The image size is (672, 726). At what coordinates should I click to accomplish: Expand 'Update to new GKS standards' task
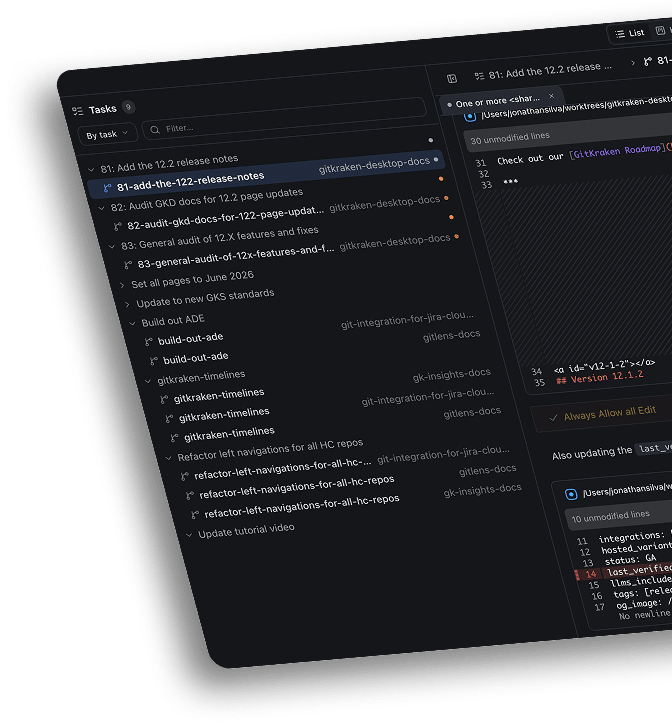(x=127, y=304)
